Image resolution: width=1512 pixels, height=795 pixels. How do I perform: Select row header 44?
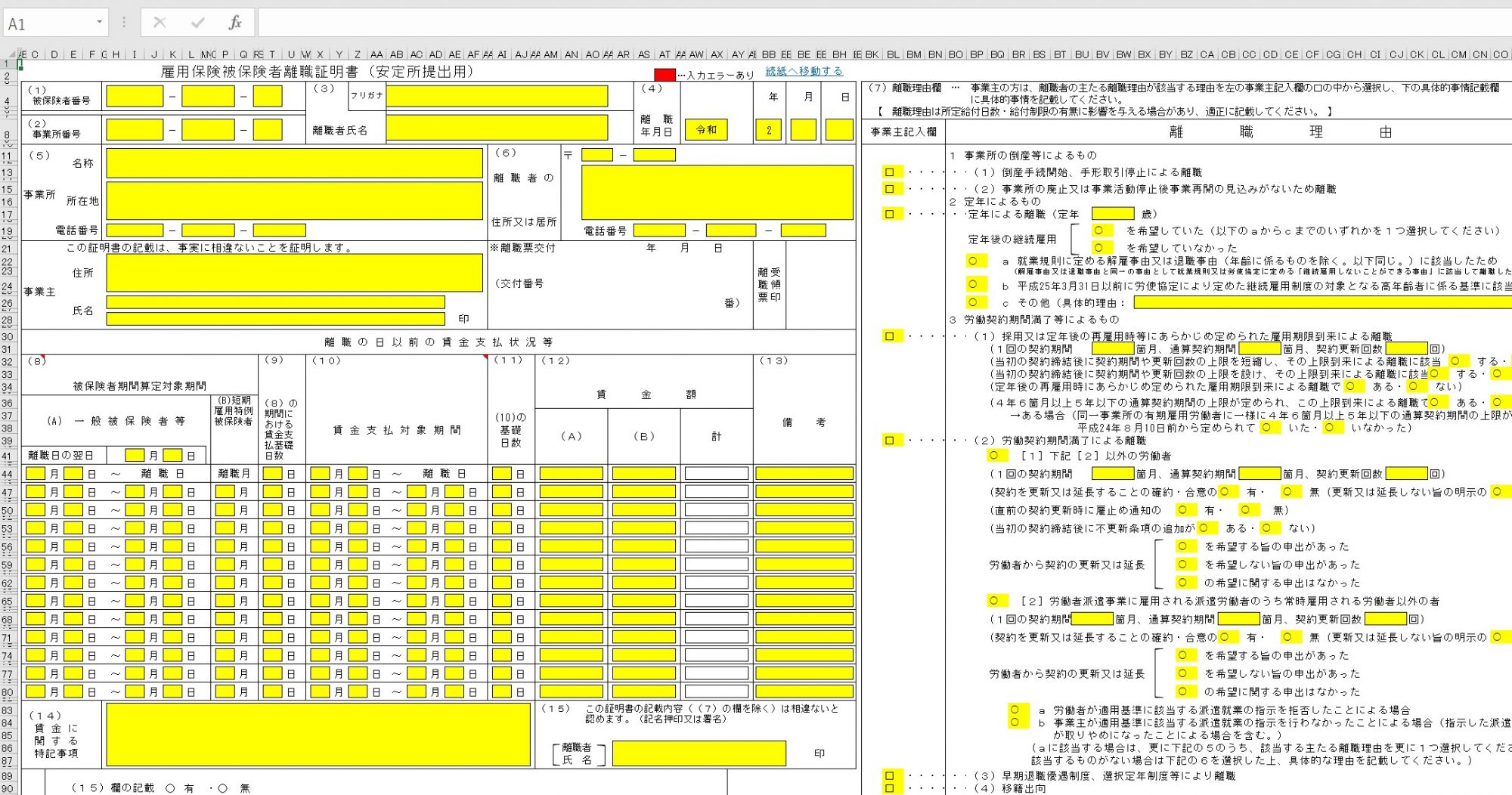(8, 474)
